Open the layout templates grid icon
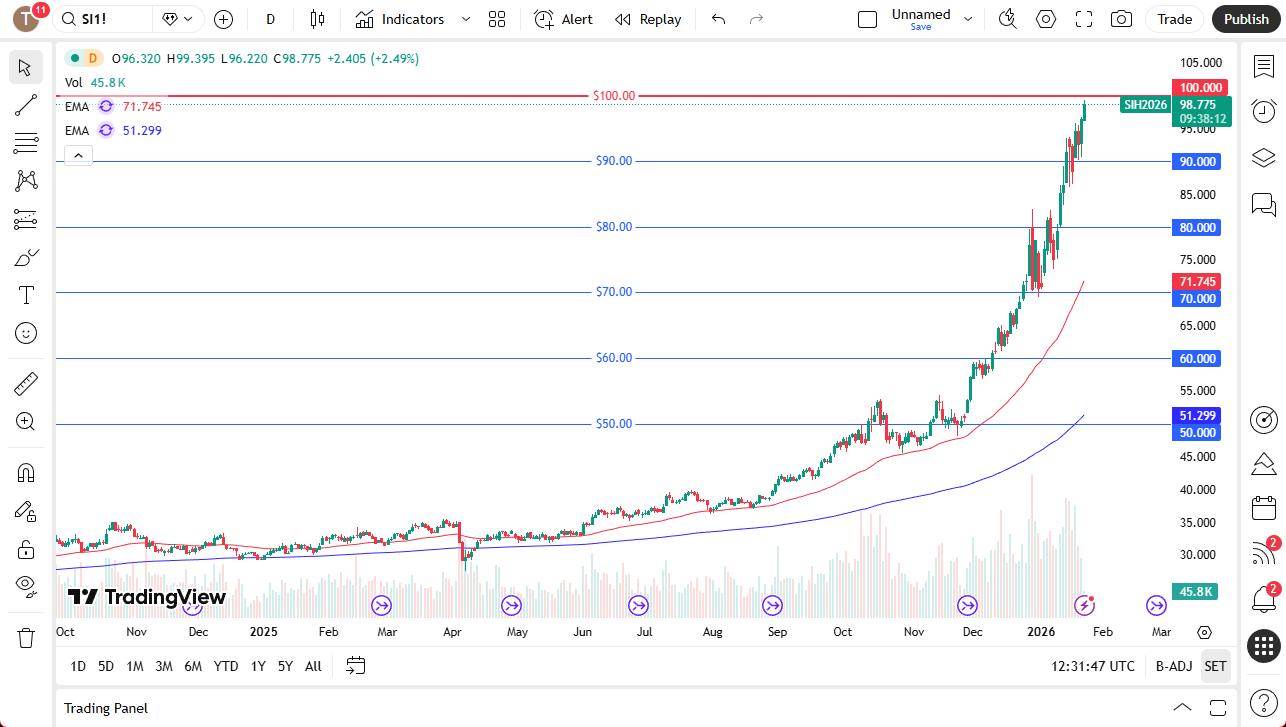 tap(497, 19)
